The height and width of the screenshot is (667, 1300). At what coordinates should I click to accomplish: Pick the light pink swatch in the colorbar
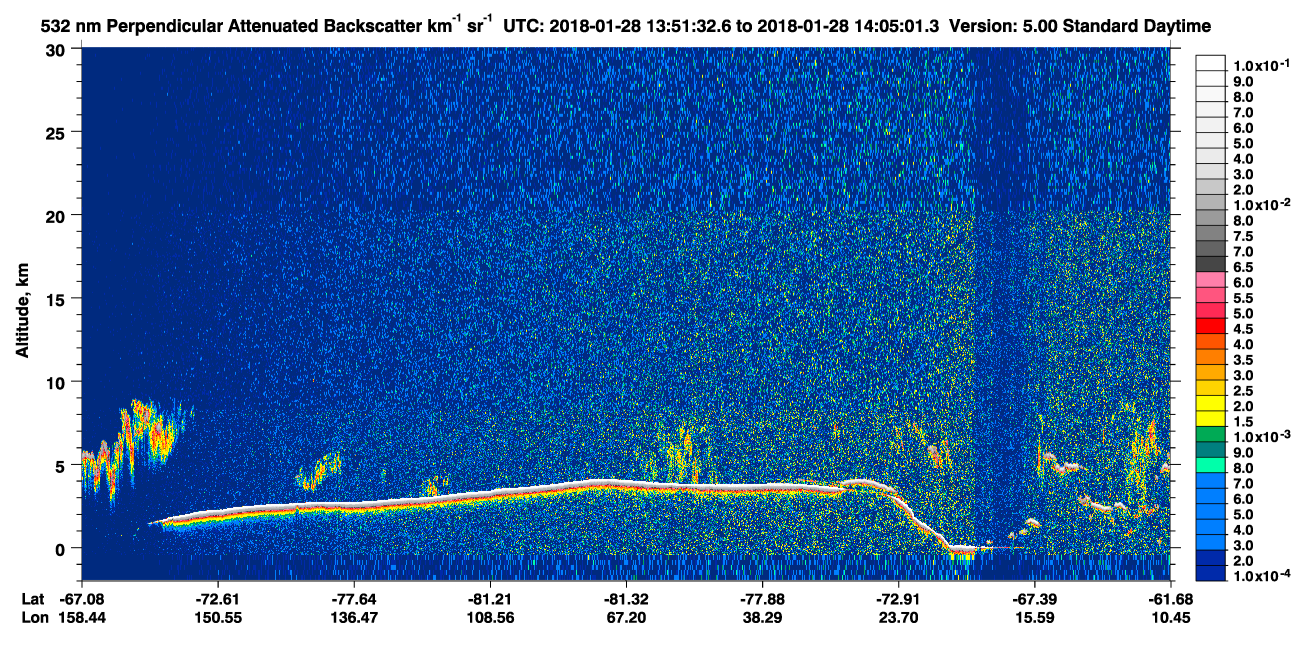pos(1210,279)
